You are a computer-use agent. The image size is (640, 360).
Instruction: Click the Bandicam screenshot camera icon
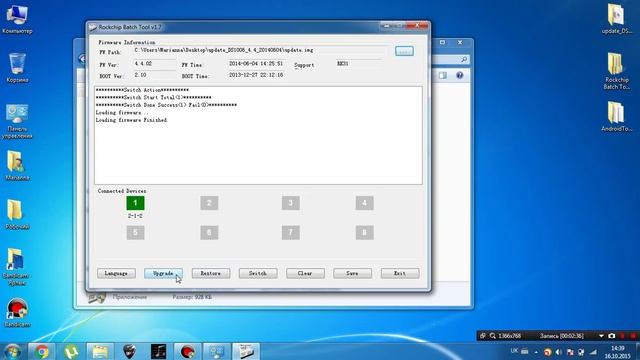(611, 336)
